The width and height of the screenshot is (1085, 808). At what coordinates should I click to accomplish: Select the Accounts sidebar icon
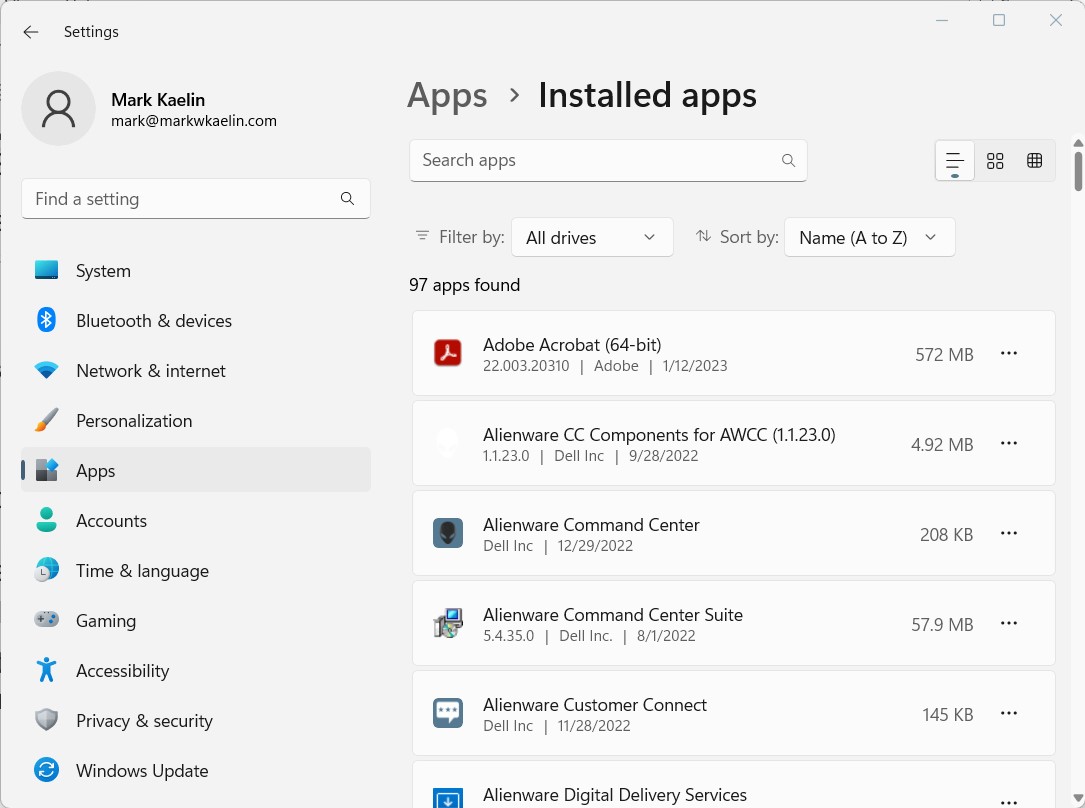[x=46, y=520]
